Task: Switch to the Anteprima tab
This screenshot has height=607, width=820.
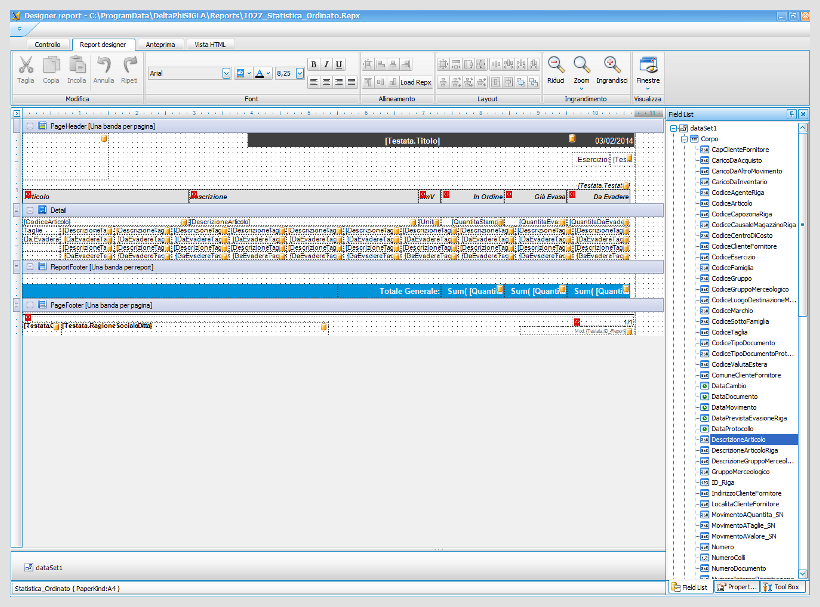Action: click(x=161, y=44)
